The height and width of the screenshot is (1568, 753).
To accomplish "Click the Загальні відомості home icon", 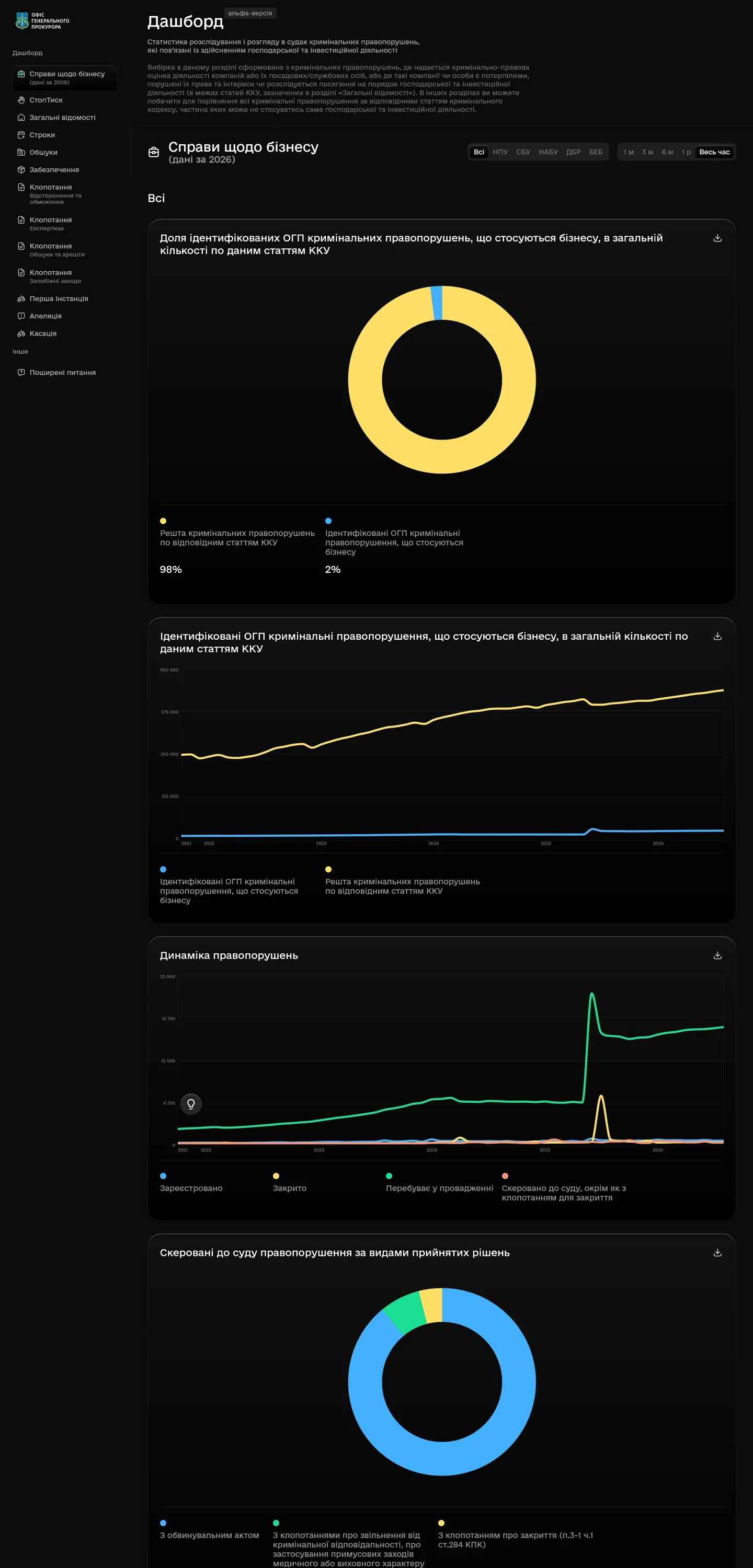I will (21, 118).
